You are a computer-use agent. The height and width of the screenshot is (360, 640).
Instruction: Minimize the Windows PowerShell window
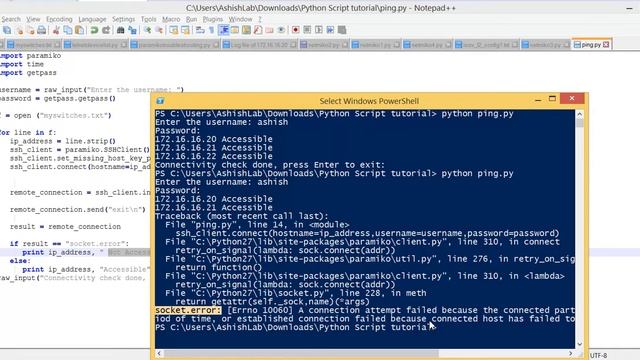coord(538,100)
